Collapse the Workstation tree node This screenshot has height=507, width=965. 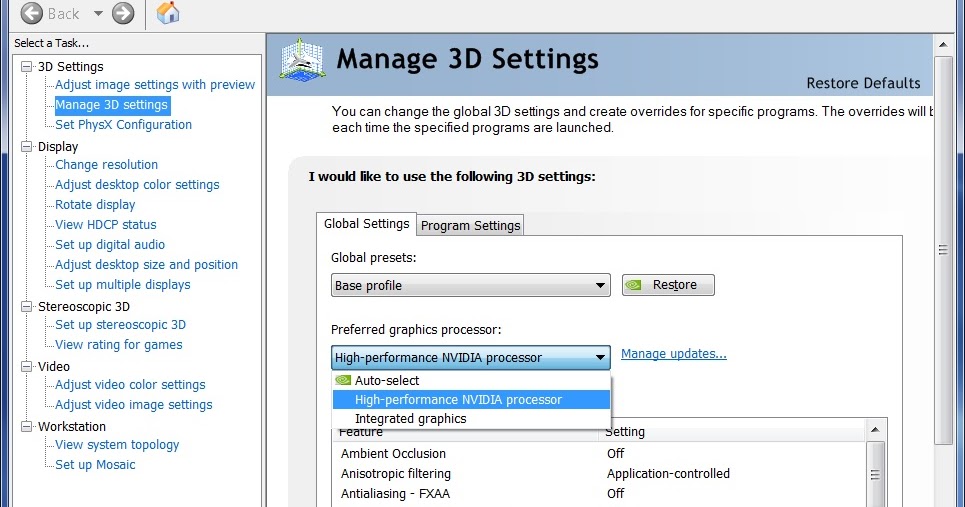click(x=27, y=427)
